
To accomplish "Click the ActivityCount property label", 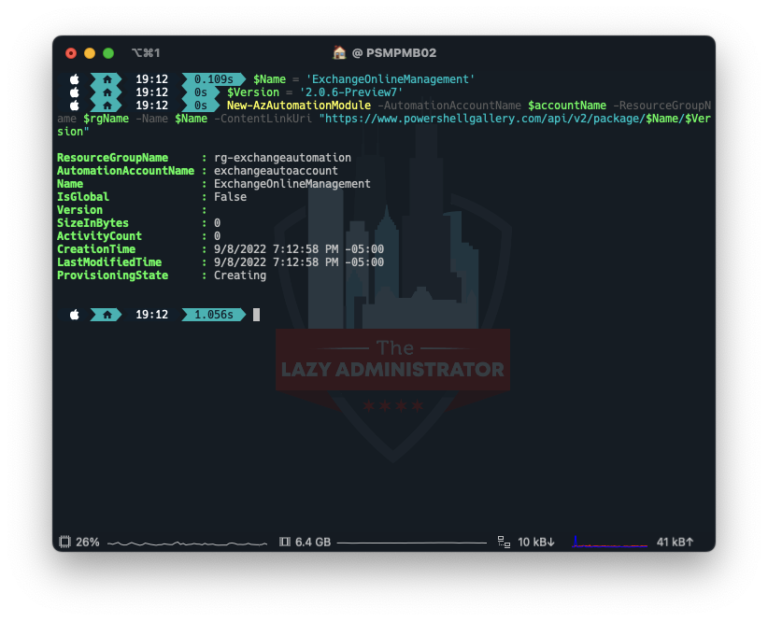I will [99, 237].
